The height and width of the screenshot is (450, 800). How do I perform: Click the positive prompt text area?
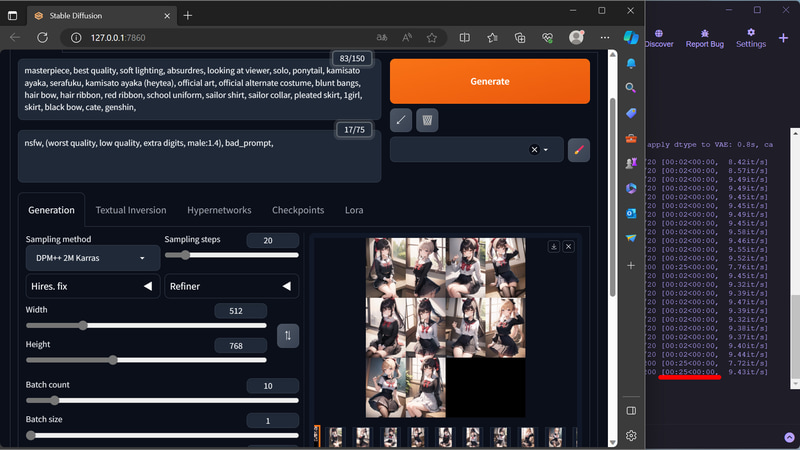click(199, 89)
